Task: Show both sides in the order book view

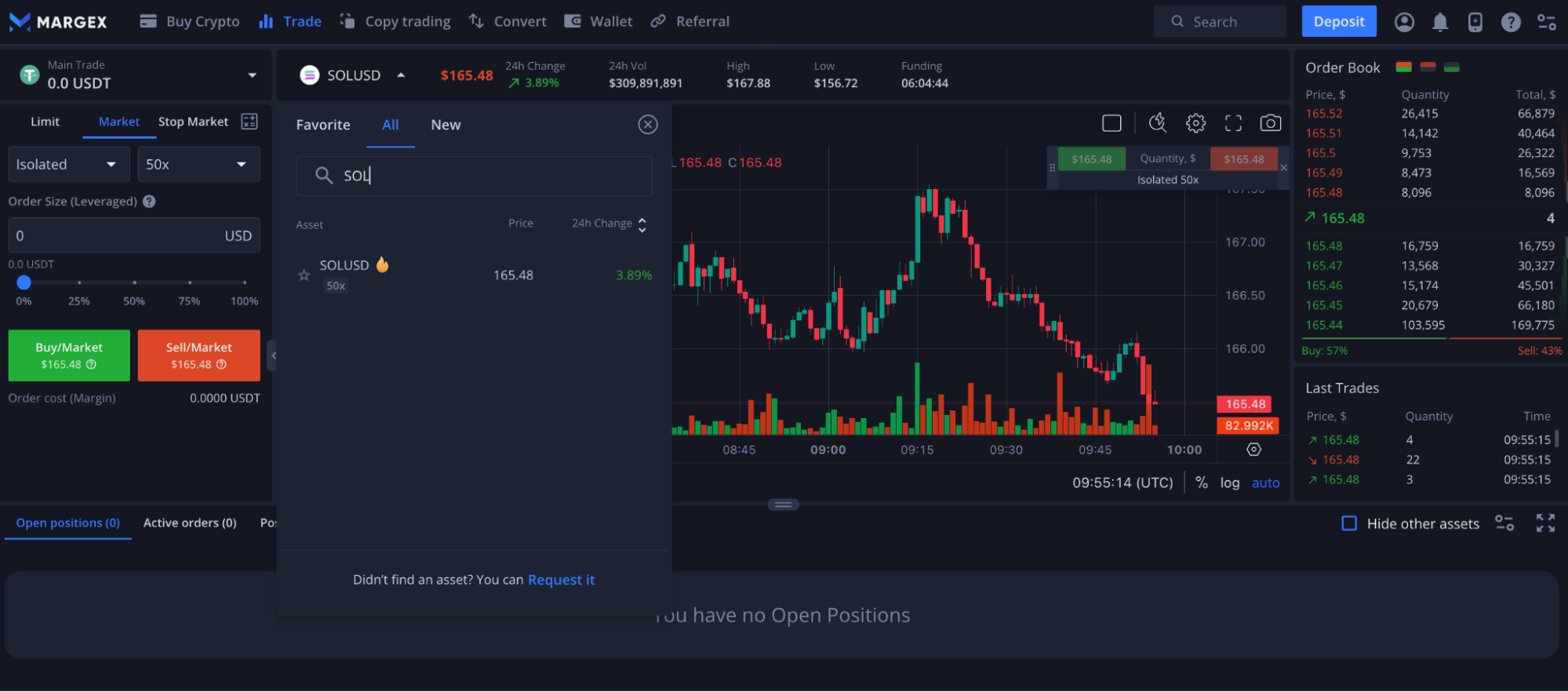Action: click(x=1403, y=67)
